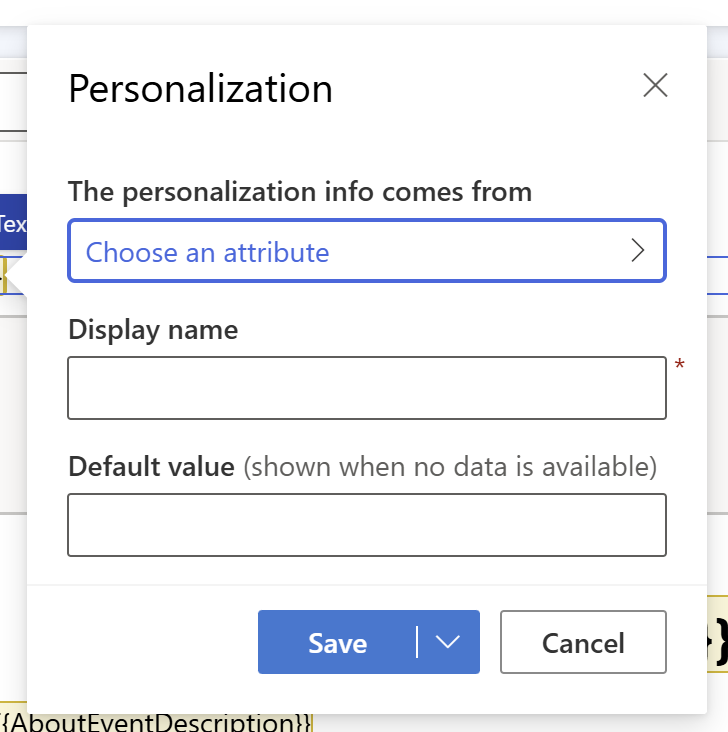Screen dimensions: 728x732
Task: Click the Personalization dialog title
Action: click(200, 88)
